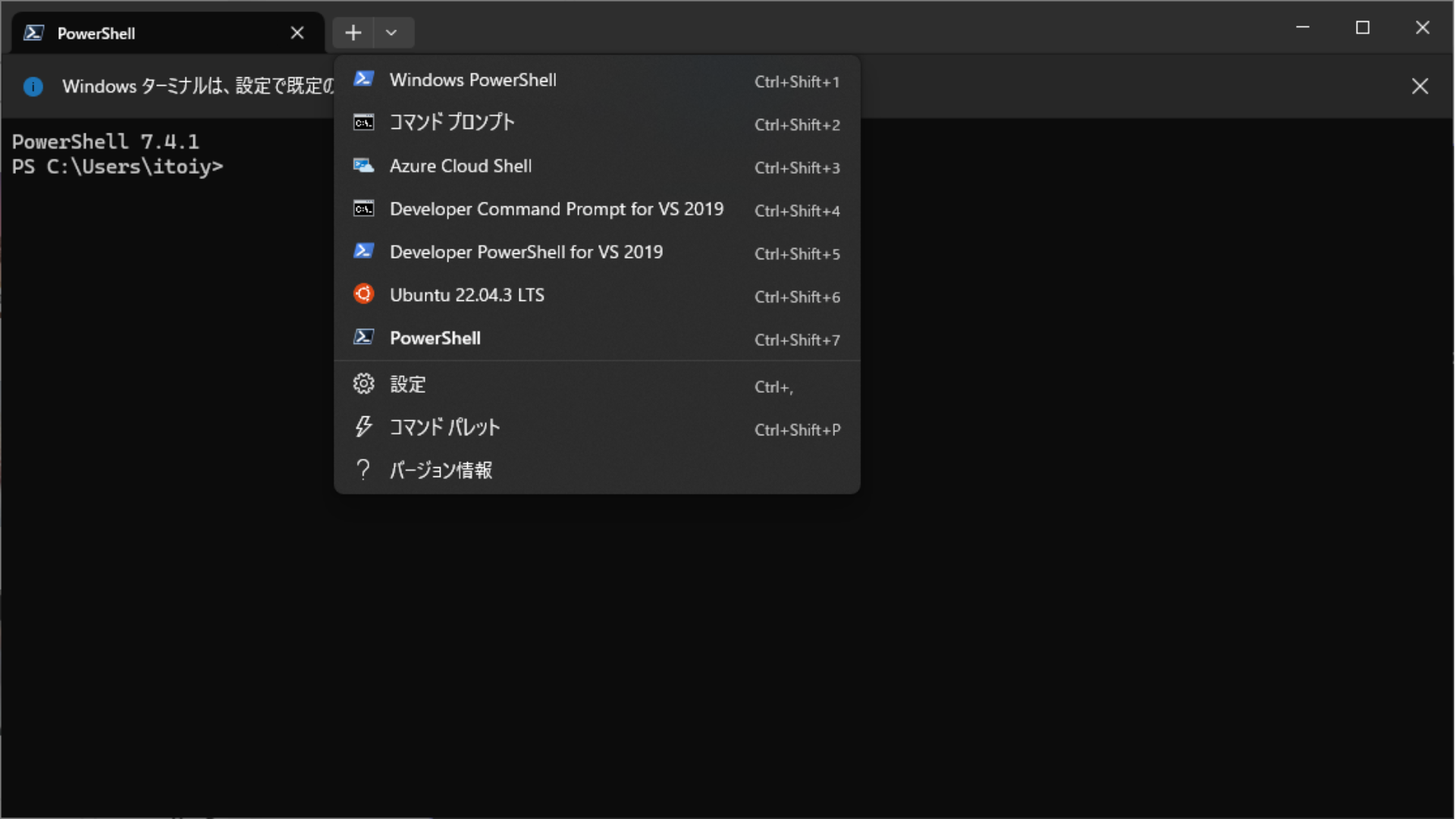1456x819 pixels.
Task: Click the version info question mark icon
Action: [x=364, y=470]
